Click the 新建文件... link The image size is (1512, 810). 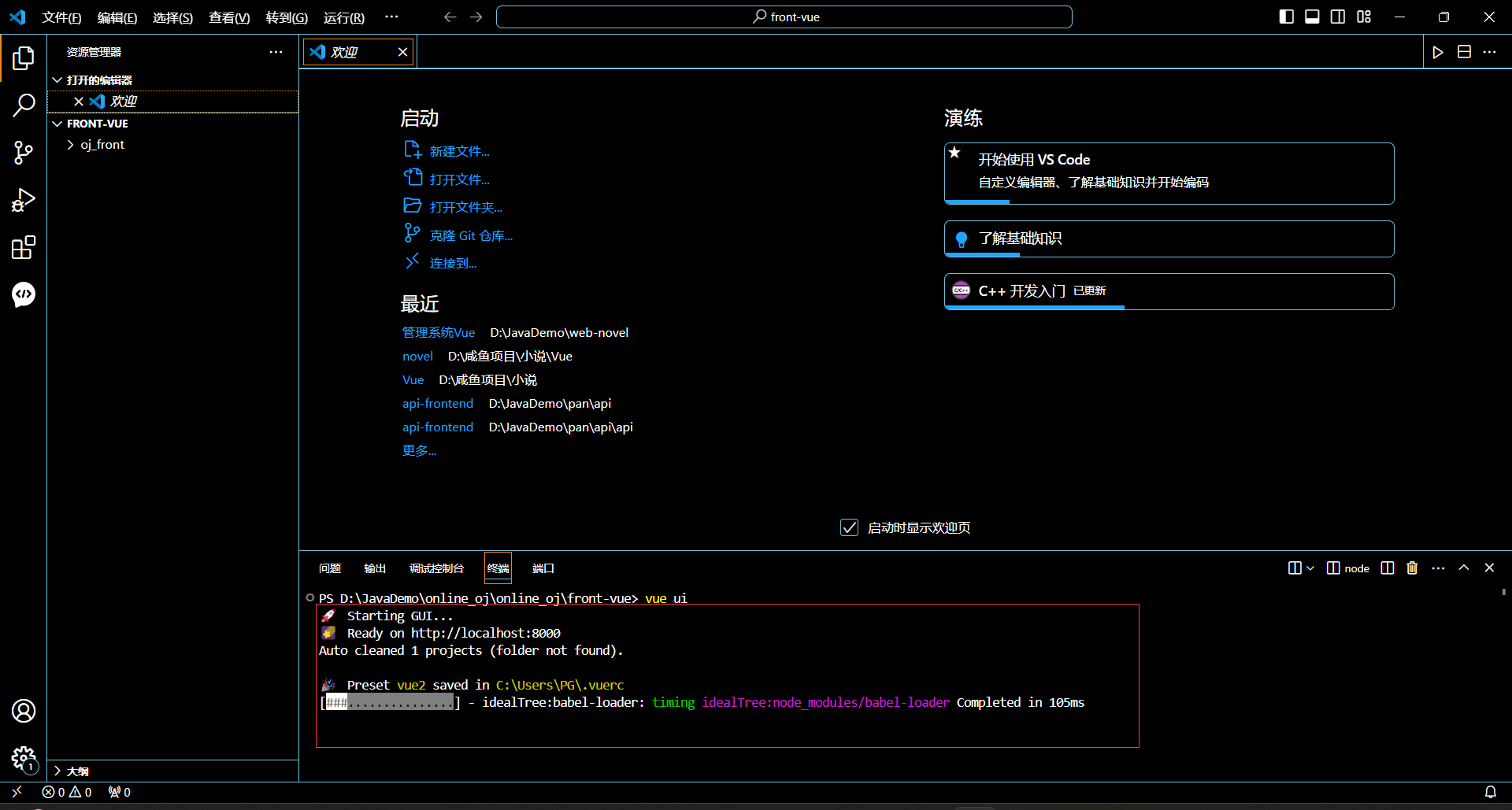click(x=447, y=150)
